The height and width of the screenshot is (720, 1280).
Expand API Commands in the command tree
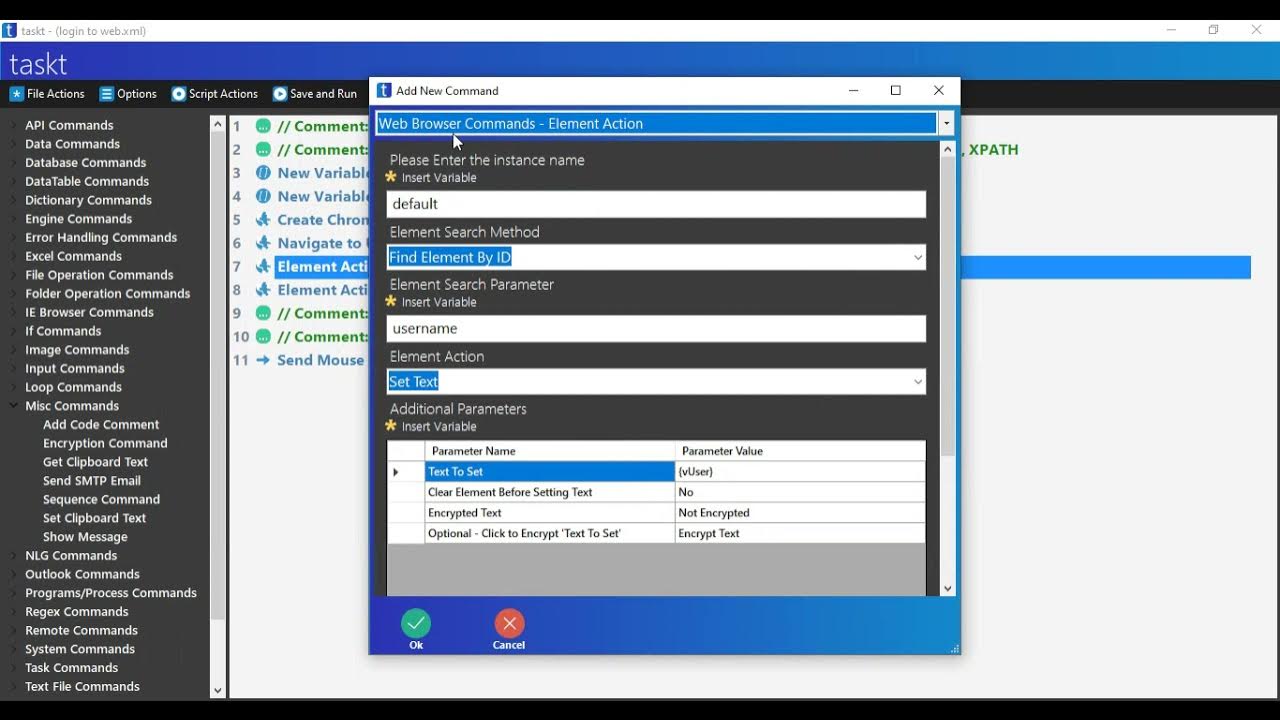(14, 125)
